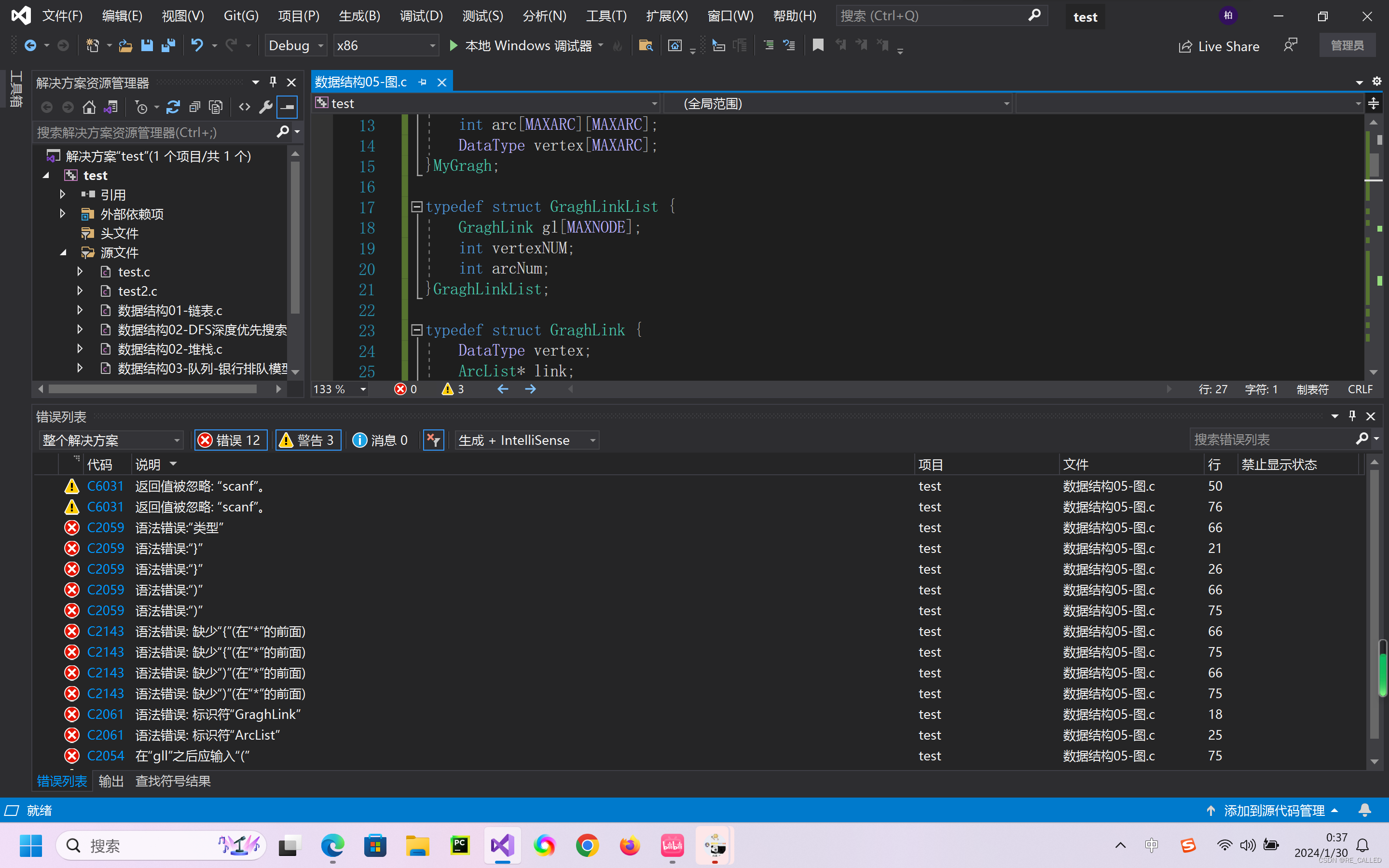Image resolution: width=1389 pixels, height=868 pixels.
Task: Click the bookmark toggle icon in toolbar
Action: [818, 45]
